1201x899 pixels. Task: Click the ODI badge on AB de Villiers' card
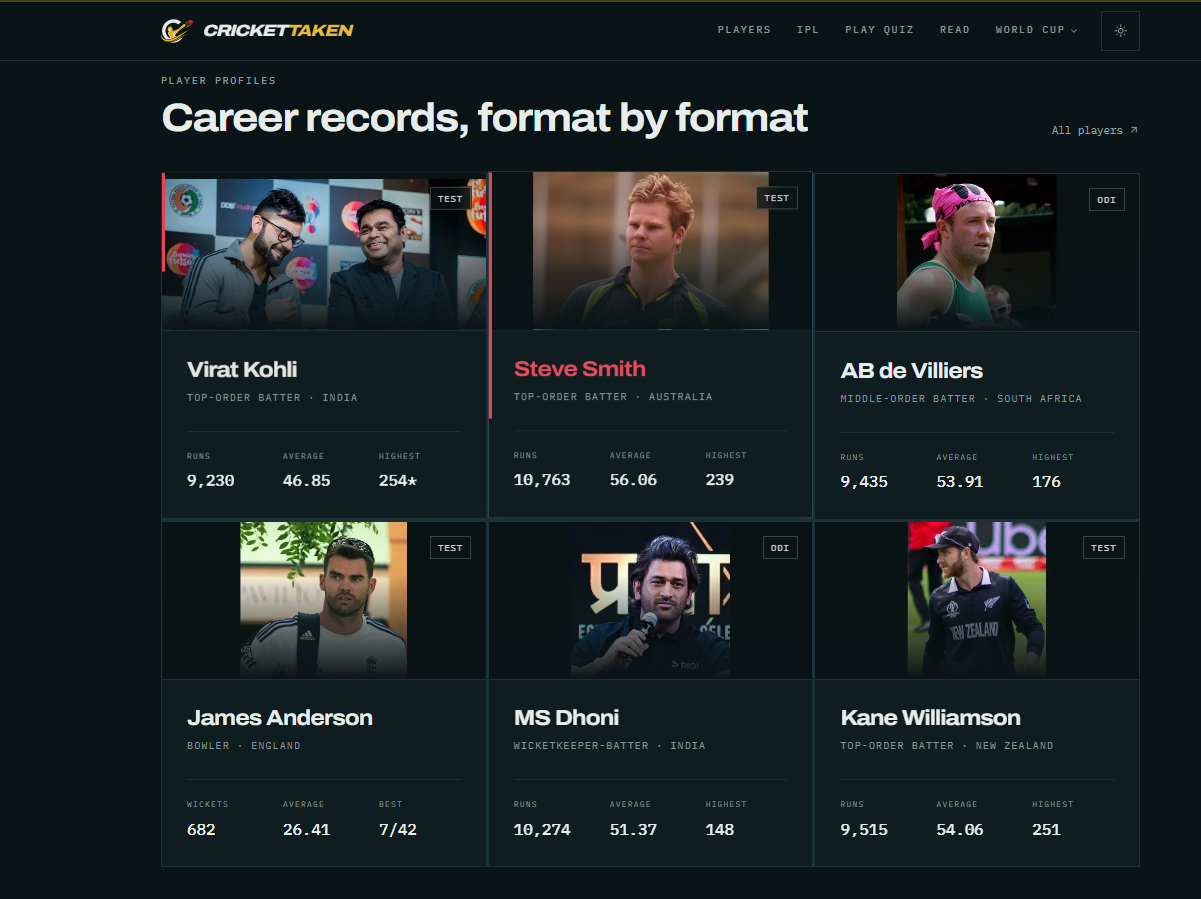1107,200
